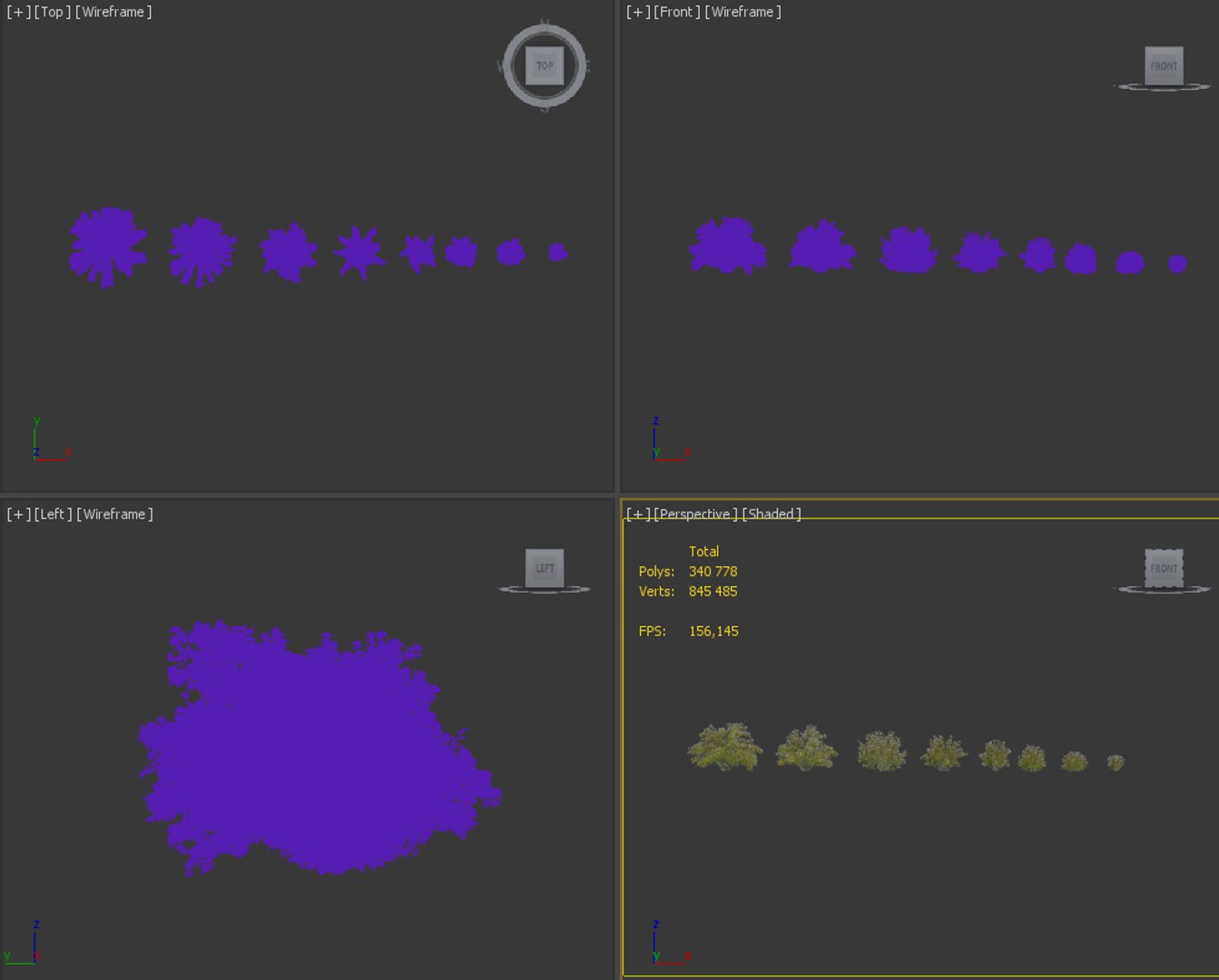Screen dimensions: 1219x980
Task: Click the axis gizmo in Left viewport
Action: pos(23,942)
